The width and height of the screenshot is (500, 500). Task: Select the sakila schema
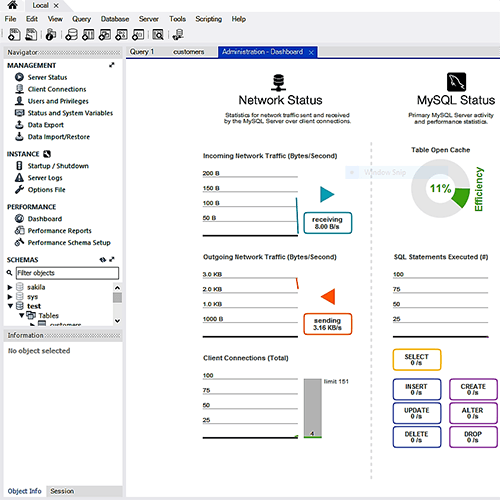coord(36,287)
